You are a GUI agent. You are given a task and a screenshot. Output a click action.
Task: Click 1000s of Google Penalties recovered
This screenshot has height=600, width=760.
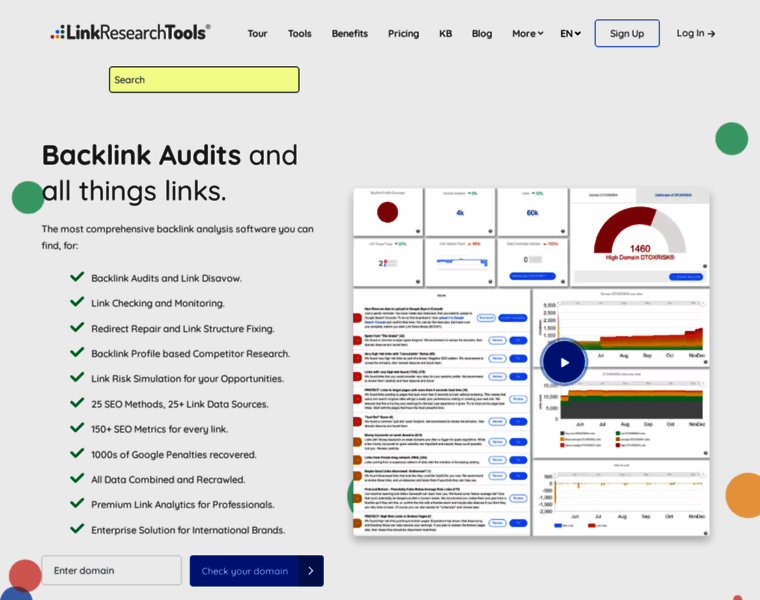coord(174,455)
